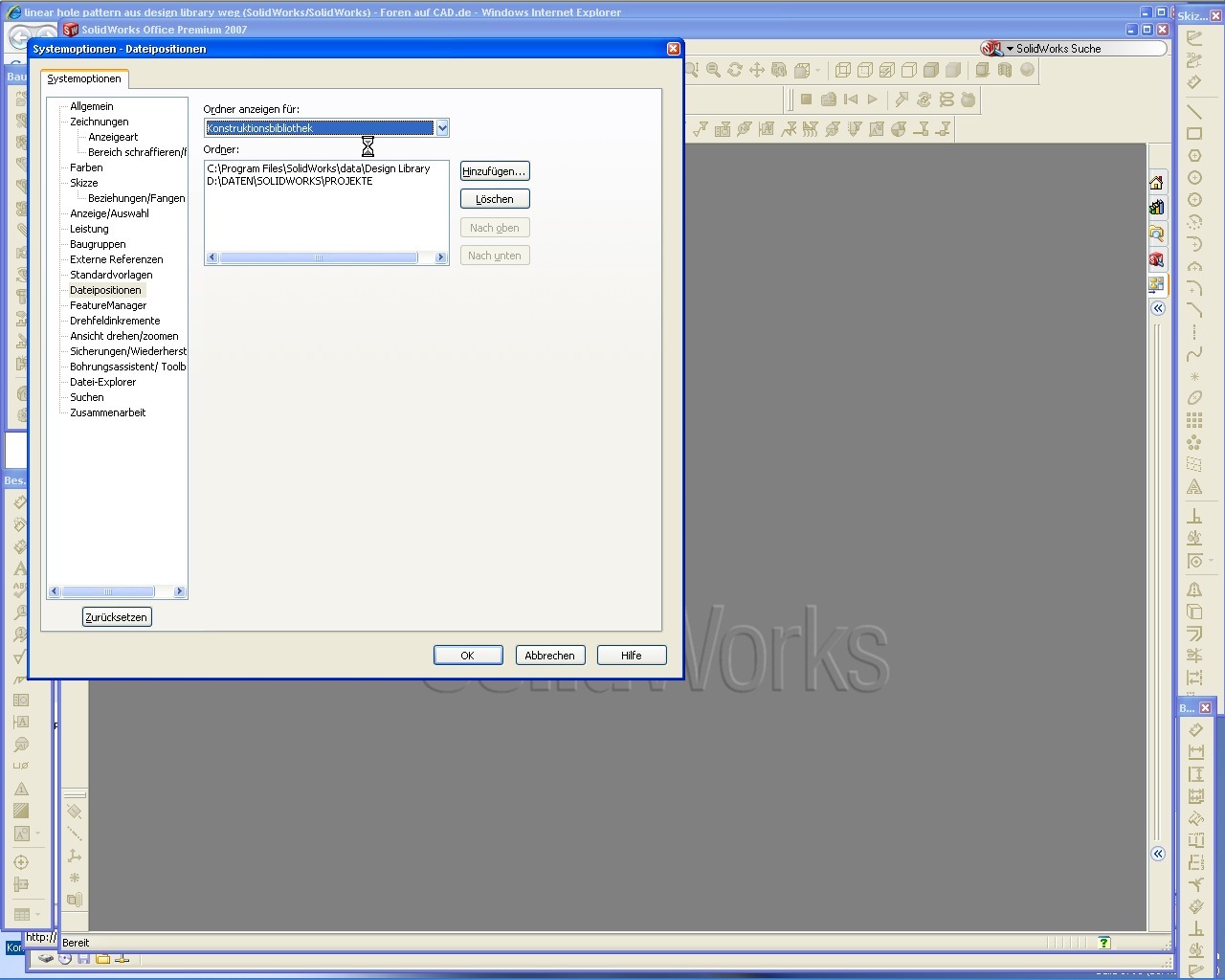Click the Pan view arrows icon
This screenshot has height=980, width=1225.
click(757, 70)
